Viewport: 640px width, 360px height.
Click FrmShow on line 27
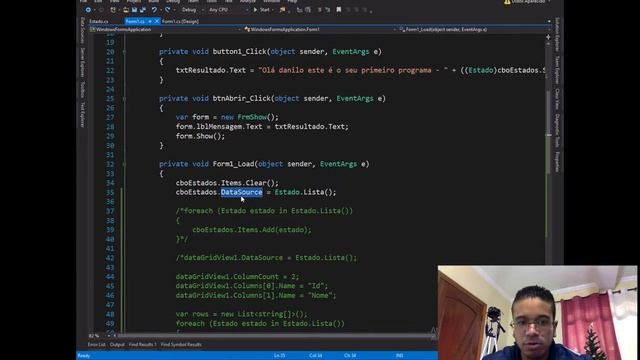tap(252, 117)
